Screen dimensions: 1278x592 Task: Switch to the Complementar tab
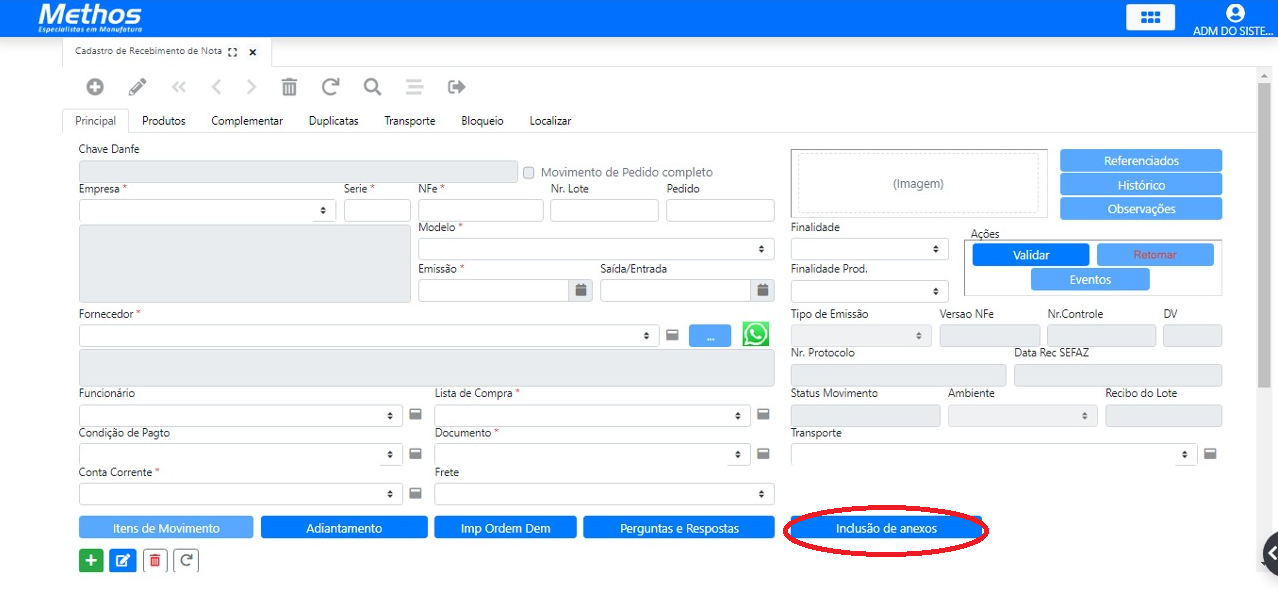(247, 121)
